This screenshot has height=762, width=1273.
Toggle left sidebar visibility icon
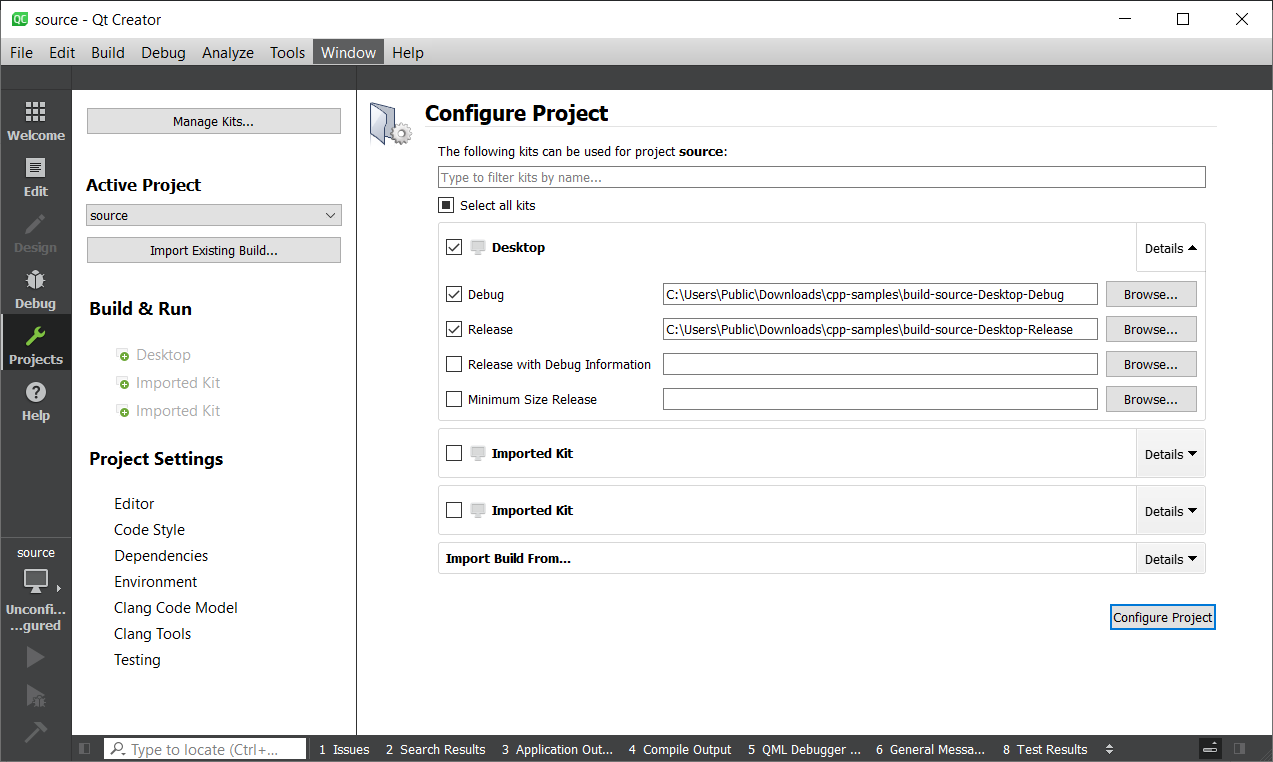pyautogui.click(x=85, y=749)
